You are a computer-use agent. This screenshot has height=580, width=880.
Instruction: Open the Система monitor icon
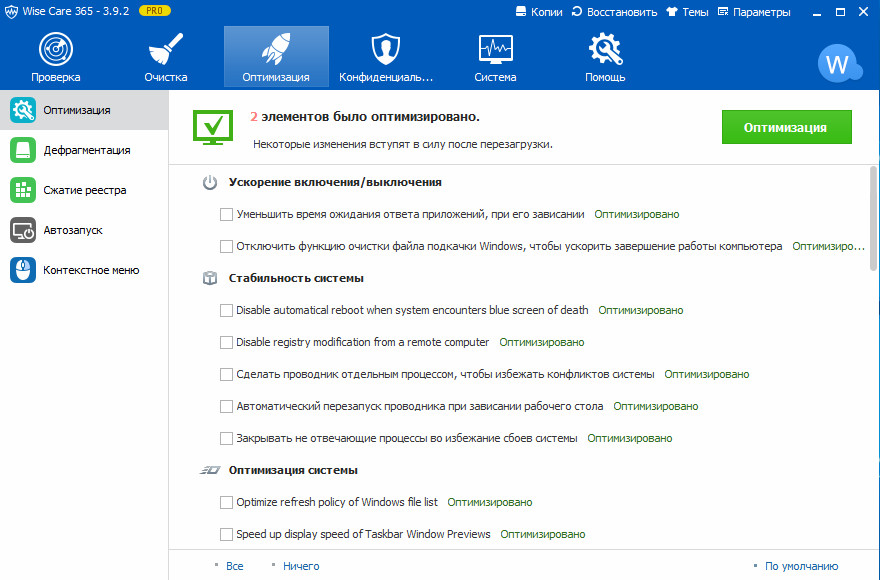tap(496, 49)
